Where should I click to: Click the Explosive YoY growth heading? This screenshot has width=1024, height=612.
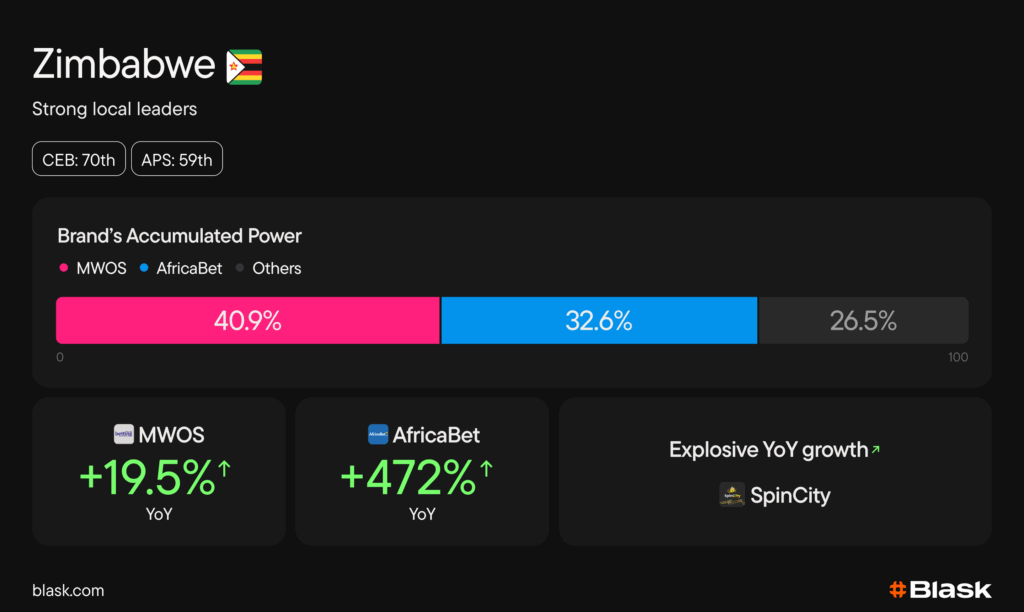(x=768, y=450)
